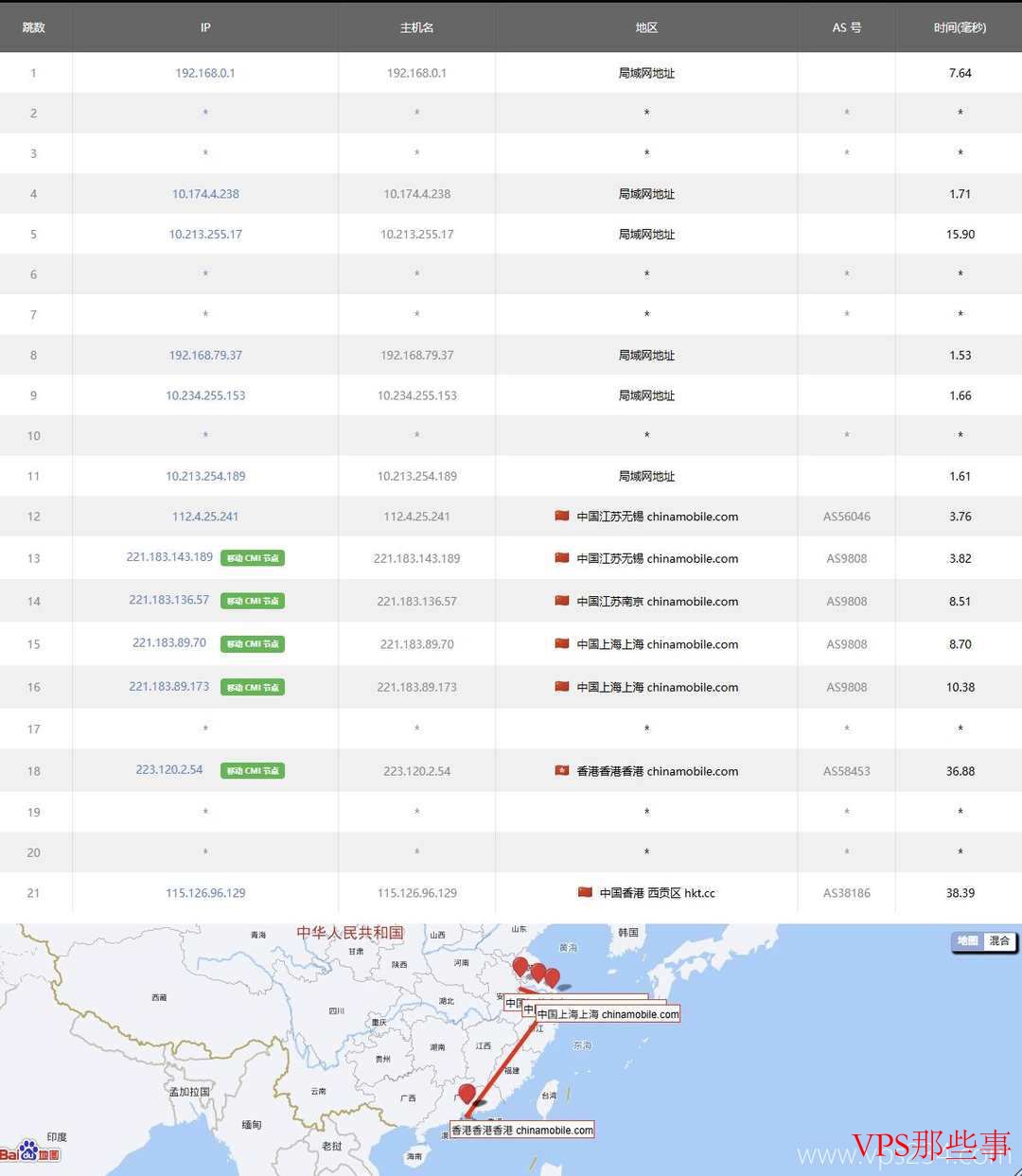Click the 主机名 column header
1022x1176 pixels.
point(416,27)
